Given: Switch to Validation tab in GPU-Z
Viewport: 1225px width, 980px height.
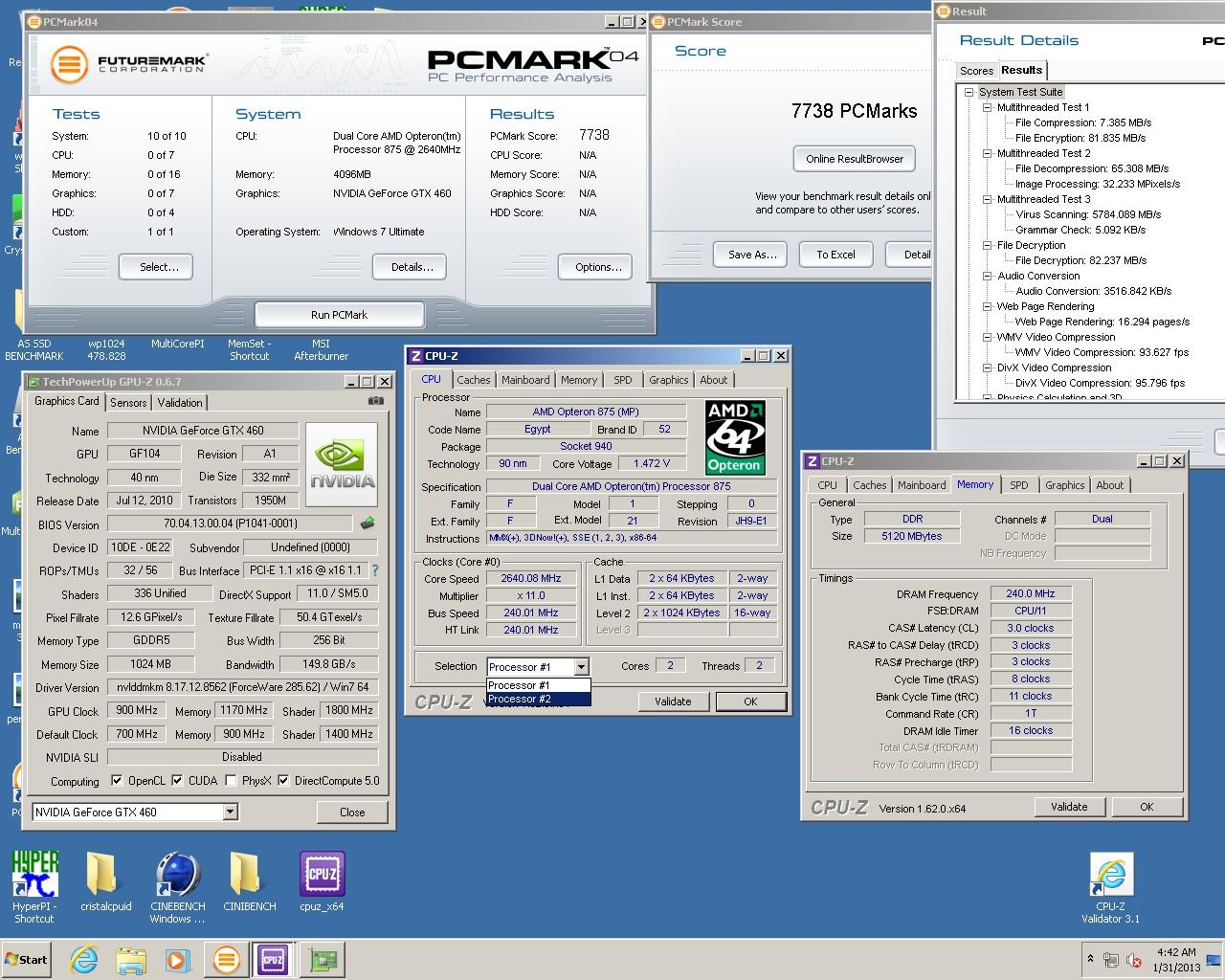Looking at the screenshot, I should point(180,403).
